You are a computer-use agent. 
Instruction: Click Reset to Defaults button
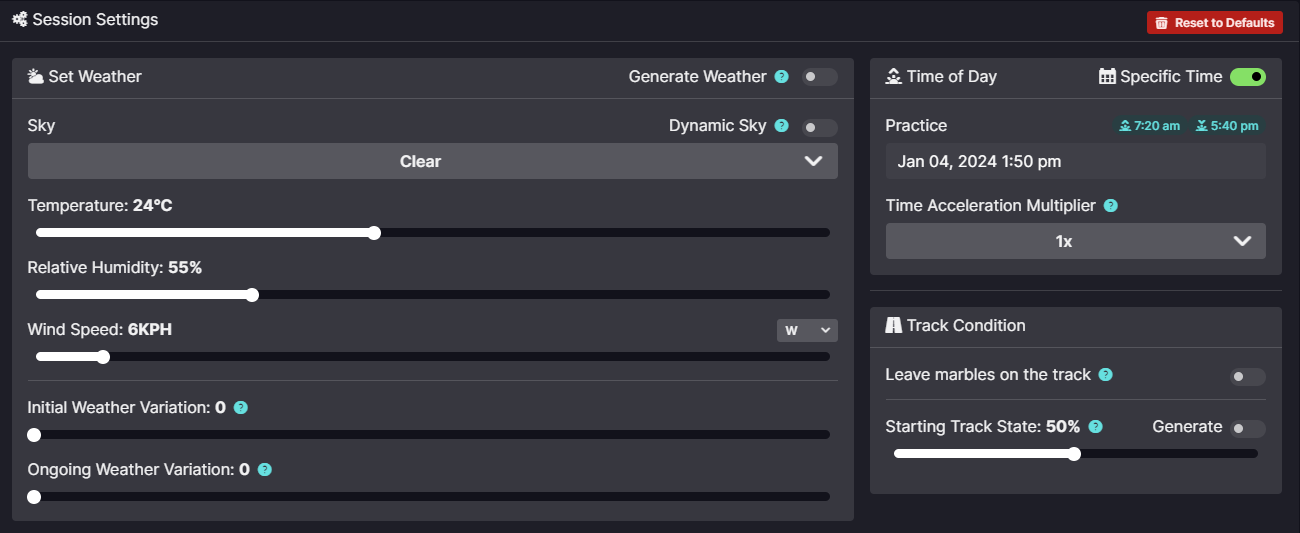[1214, 22]
